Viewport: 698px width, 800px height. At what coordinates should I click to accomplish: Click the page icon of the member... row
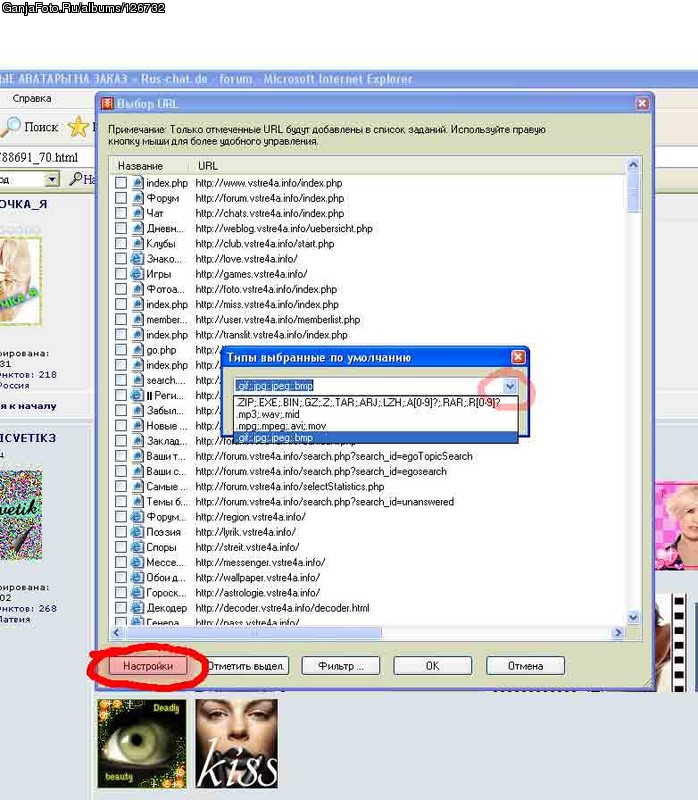point(137,319)
